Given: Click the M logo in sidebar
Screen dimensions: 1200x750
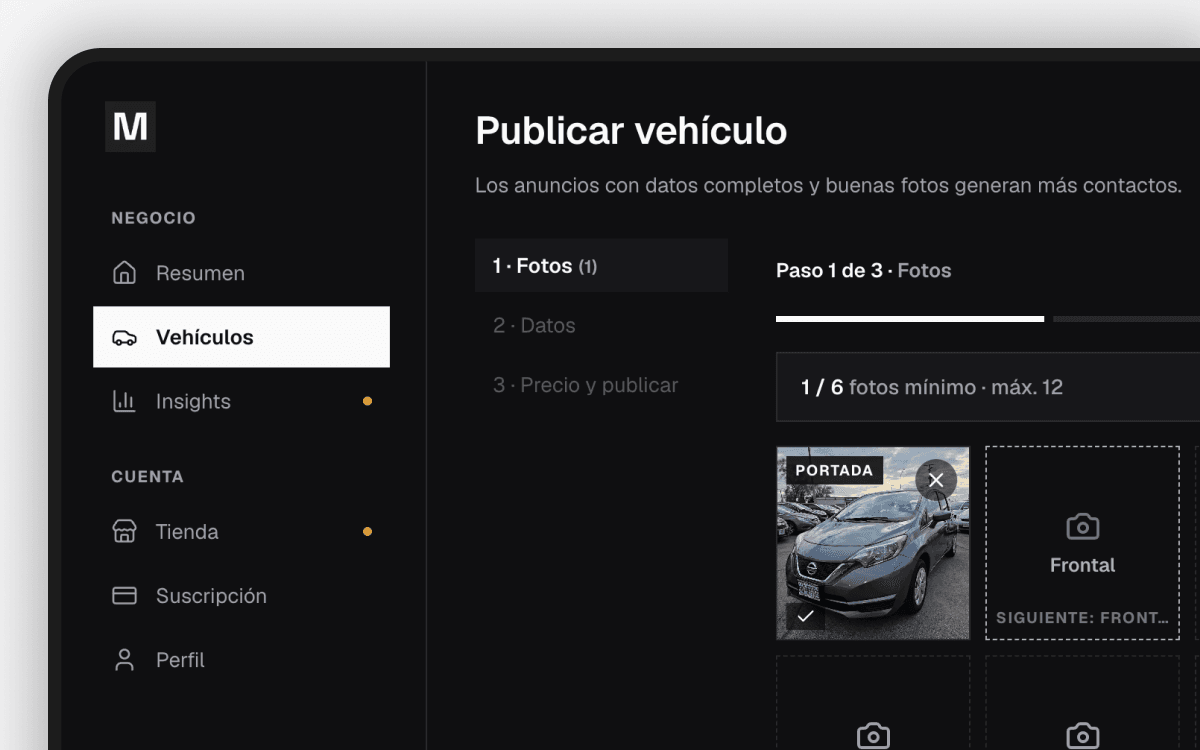Looking at the screenshot, I should click(130, 127).
